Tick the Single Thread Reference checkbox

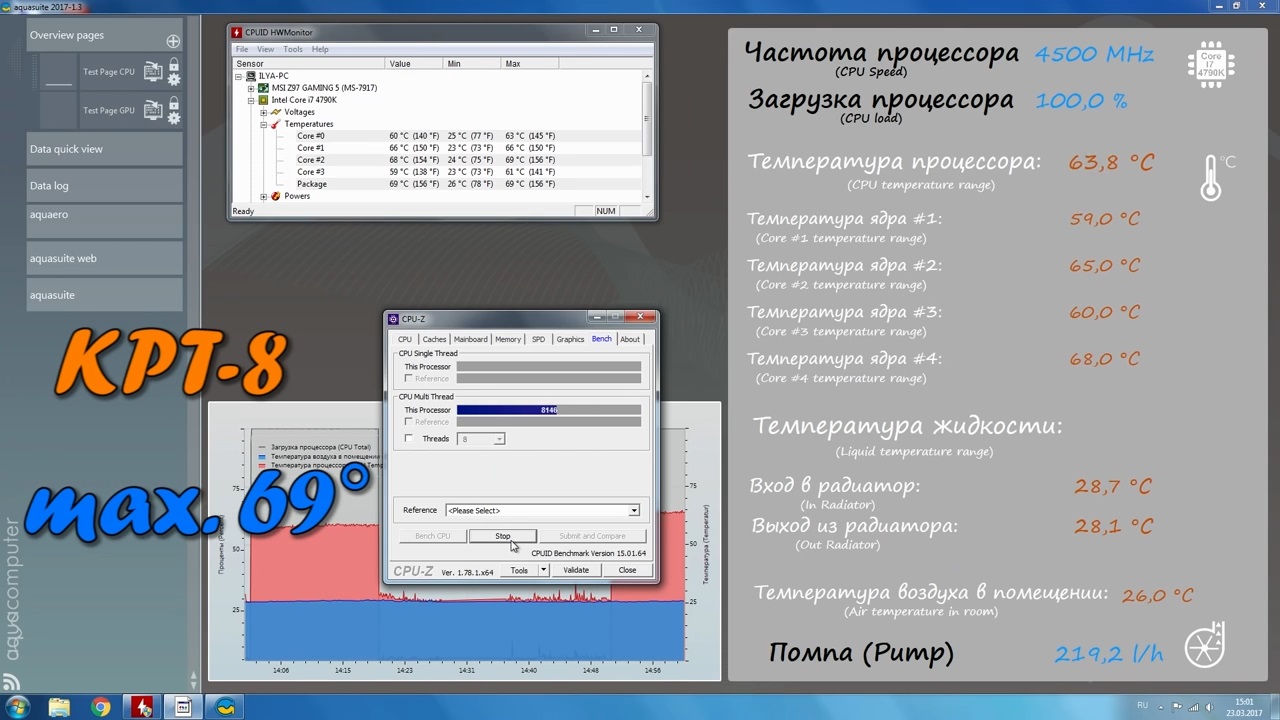point(408,379)
